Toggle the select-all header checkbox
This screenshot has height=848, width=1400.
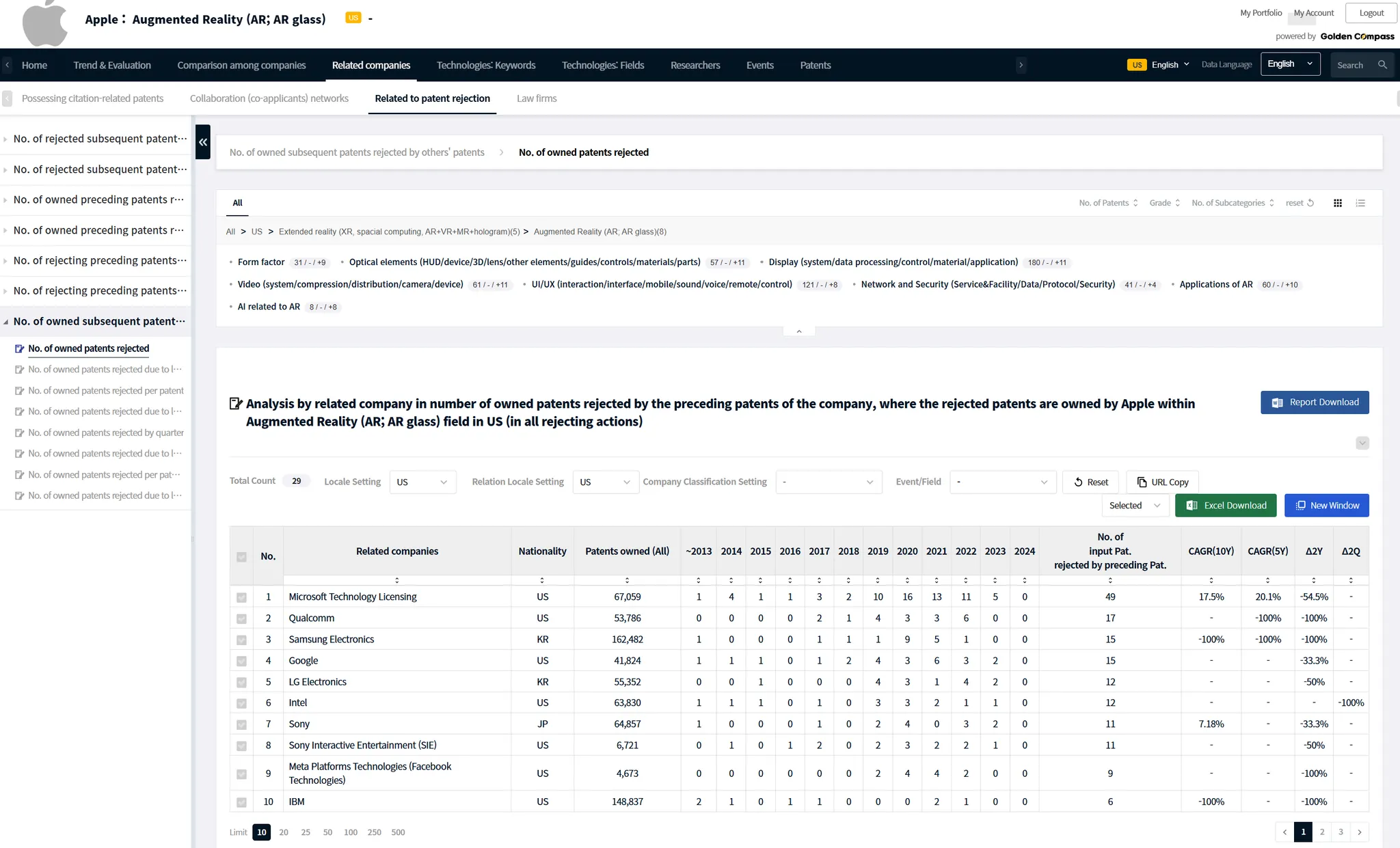click(241, 557)
